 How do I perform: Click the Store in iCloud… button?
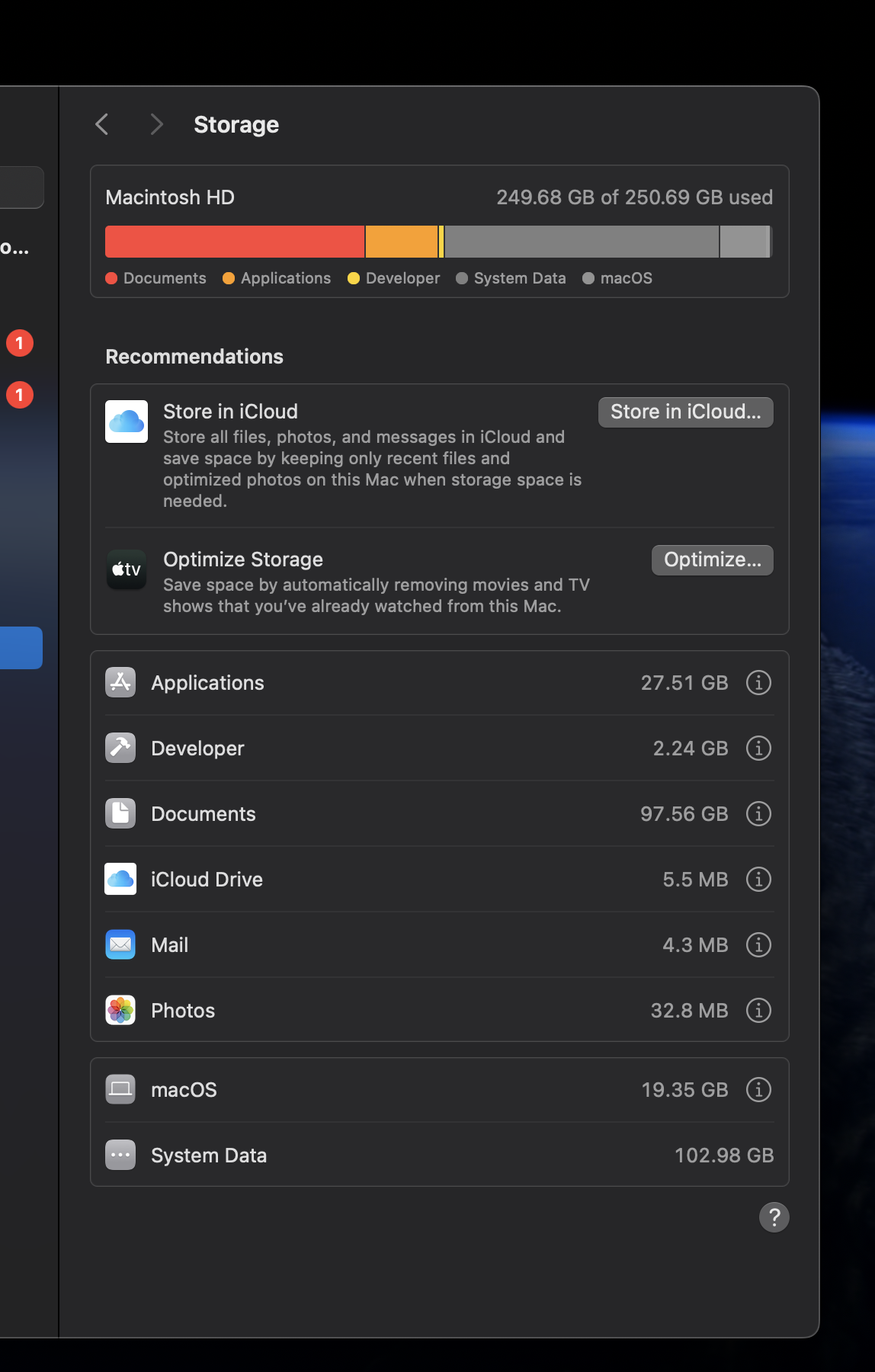coord(685,412)
